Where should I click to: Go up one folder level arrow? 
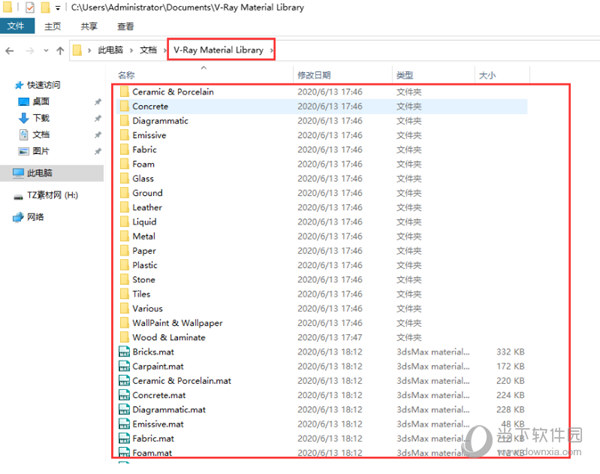60,50
